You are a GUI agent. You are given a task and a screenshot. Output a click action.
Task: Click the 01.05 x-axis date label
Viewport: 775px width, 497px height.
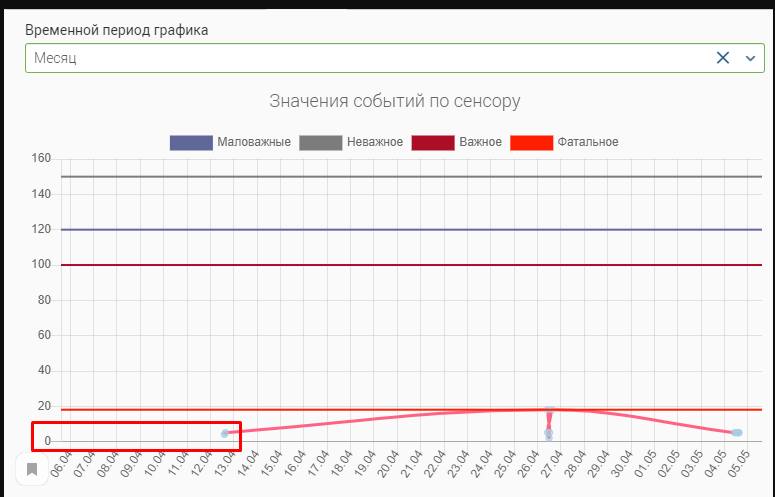point(646,463)
